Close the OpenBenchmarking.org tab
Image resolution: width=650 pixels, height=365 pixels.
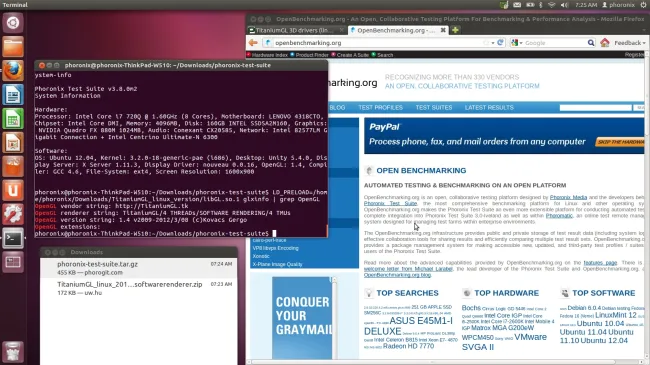[x=443, y=30]
